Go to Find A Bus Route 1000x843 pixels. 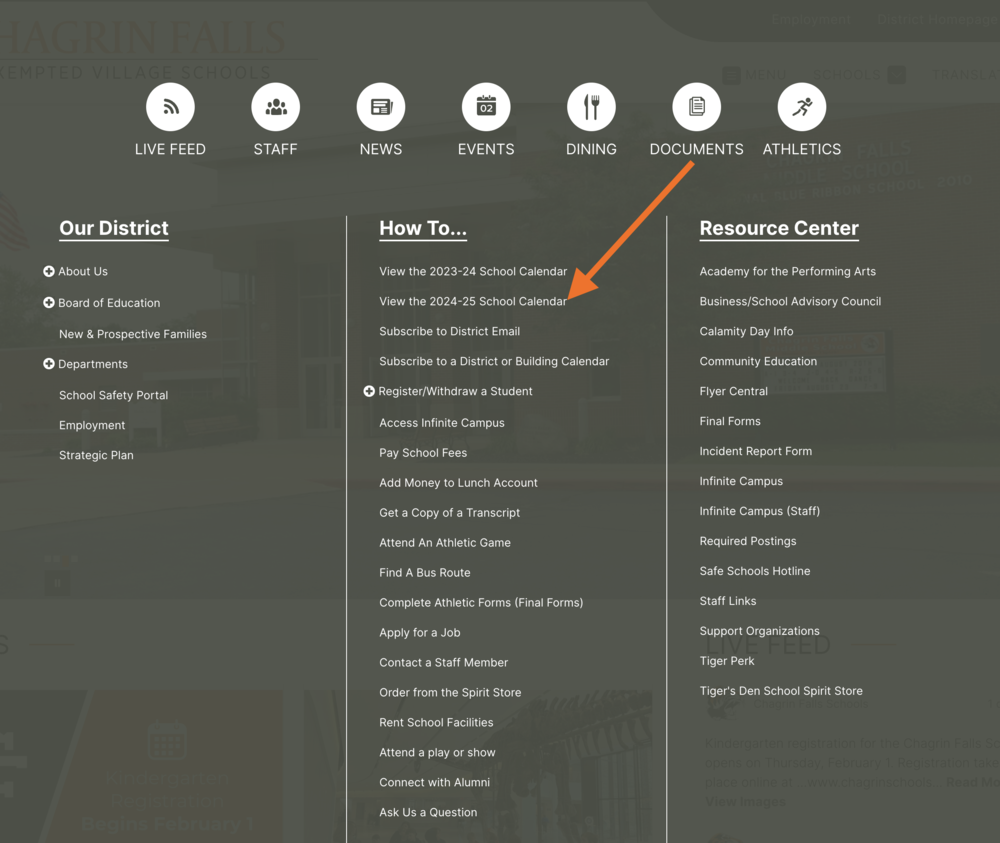pos(424,573)
